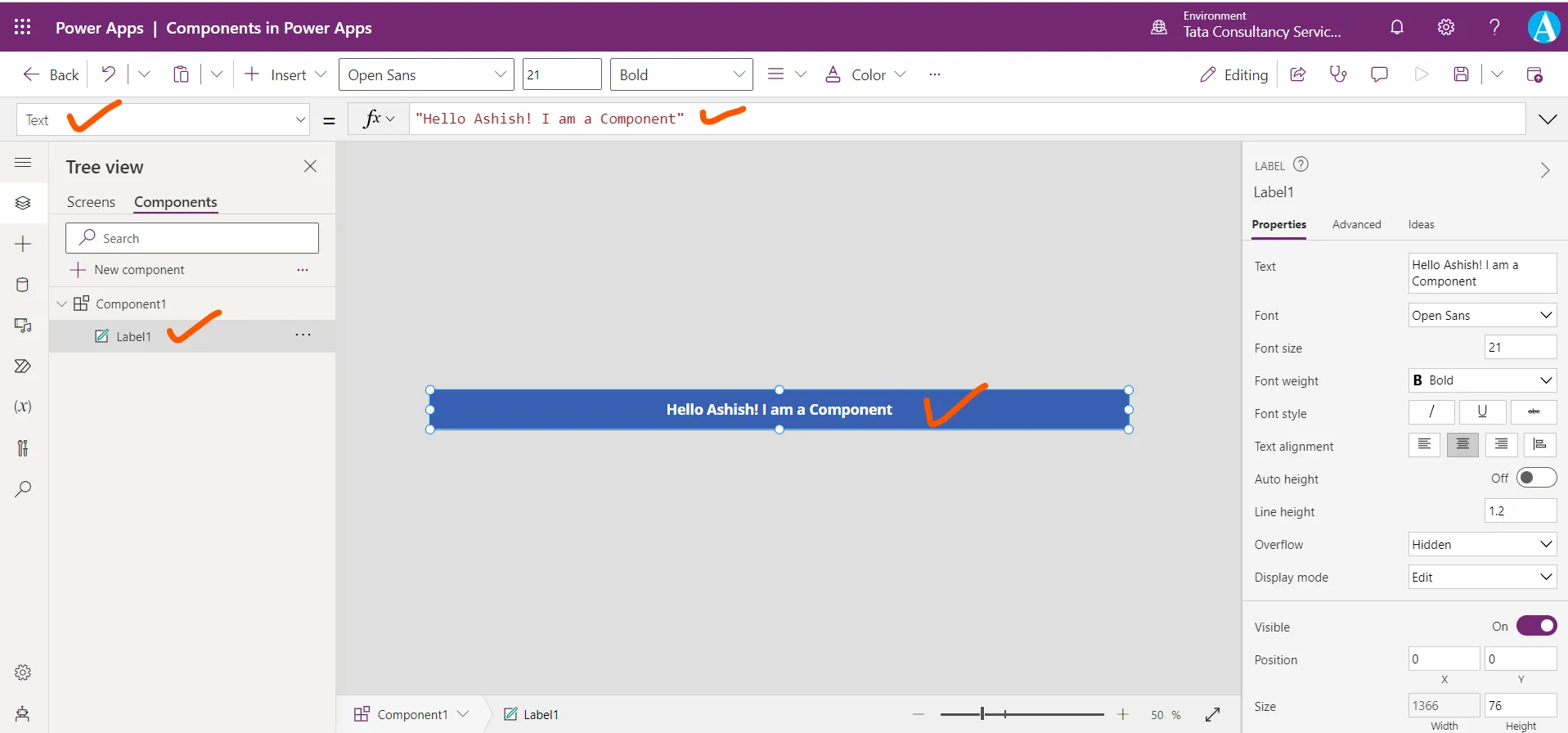1568x733 pixels.
Task: Undo the last action
Action: 109,74
